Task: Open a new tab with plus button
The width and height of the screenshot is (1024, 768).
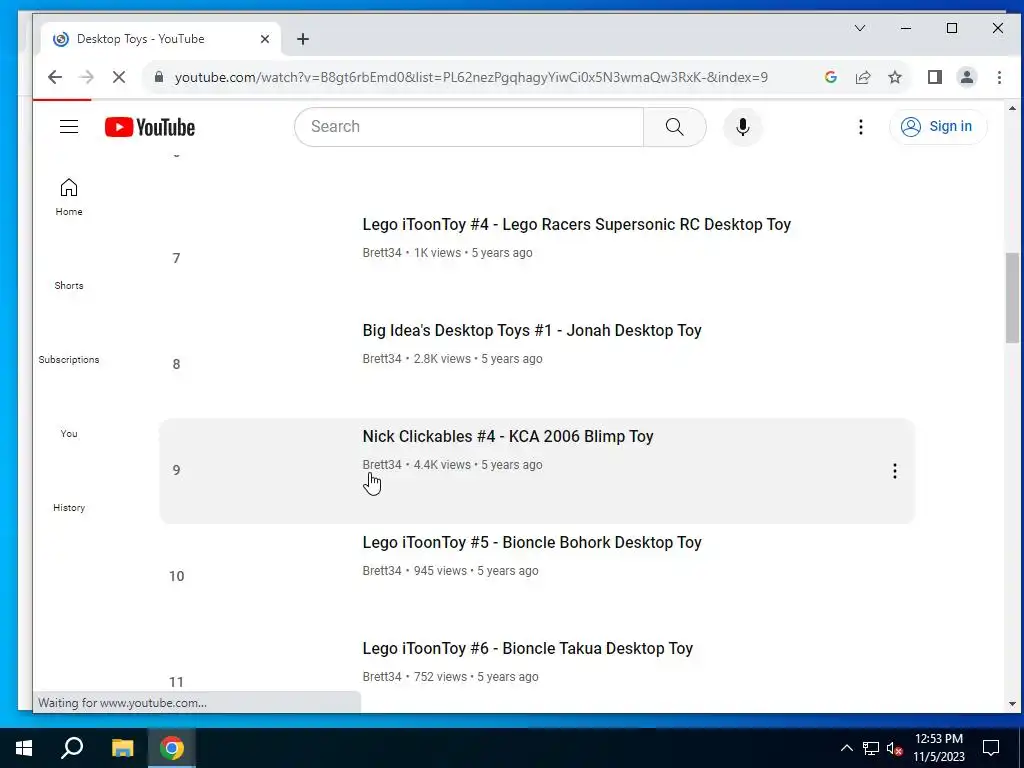Action: pyautogui.click(x=302, y=39)
